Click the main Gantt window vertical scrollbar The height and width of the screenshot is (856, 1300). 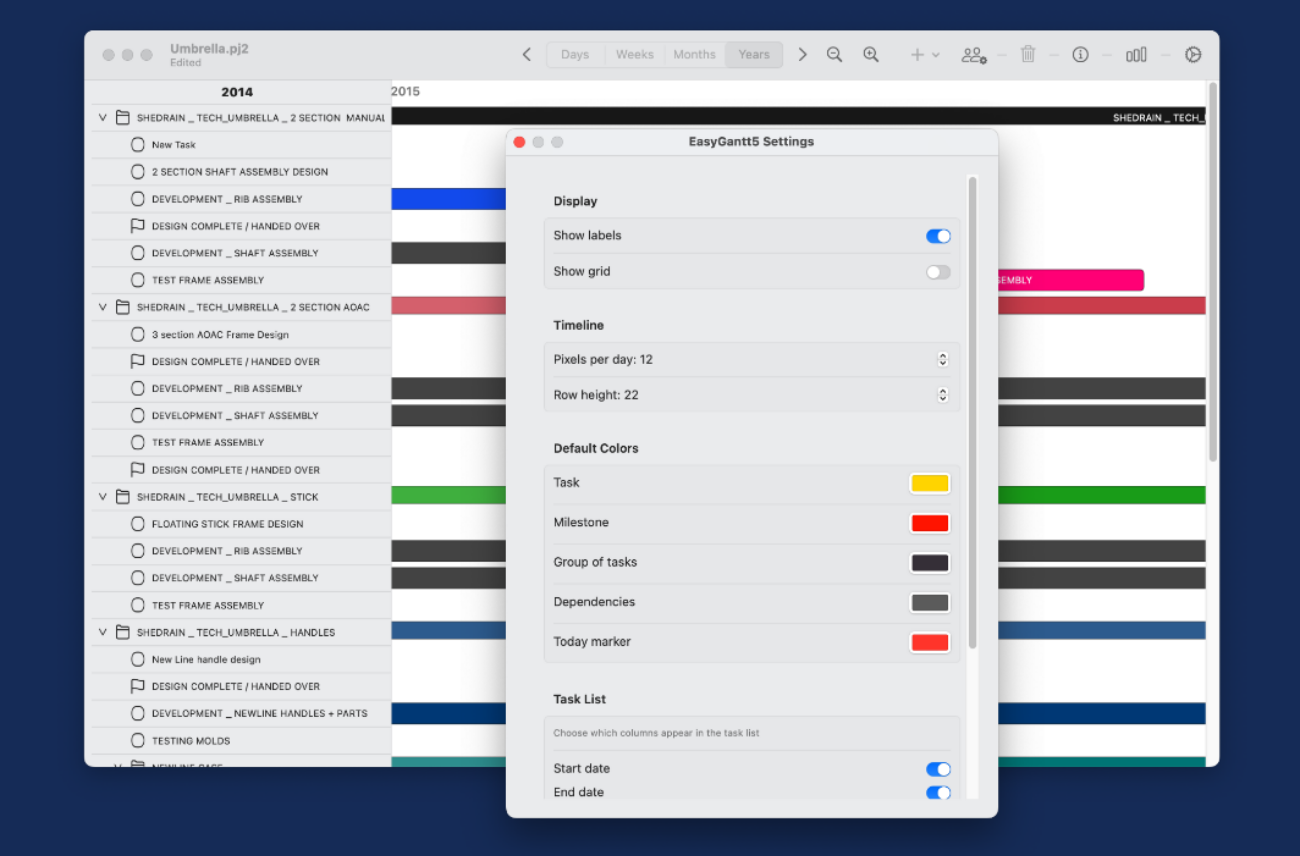1213,272
